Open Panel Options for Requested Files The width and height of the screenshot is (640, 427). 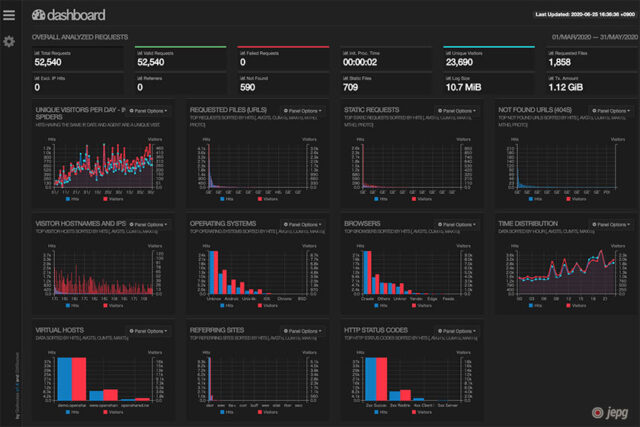tap(300, 111)
